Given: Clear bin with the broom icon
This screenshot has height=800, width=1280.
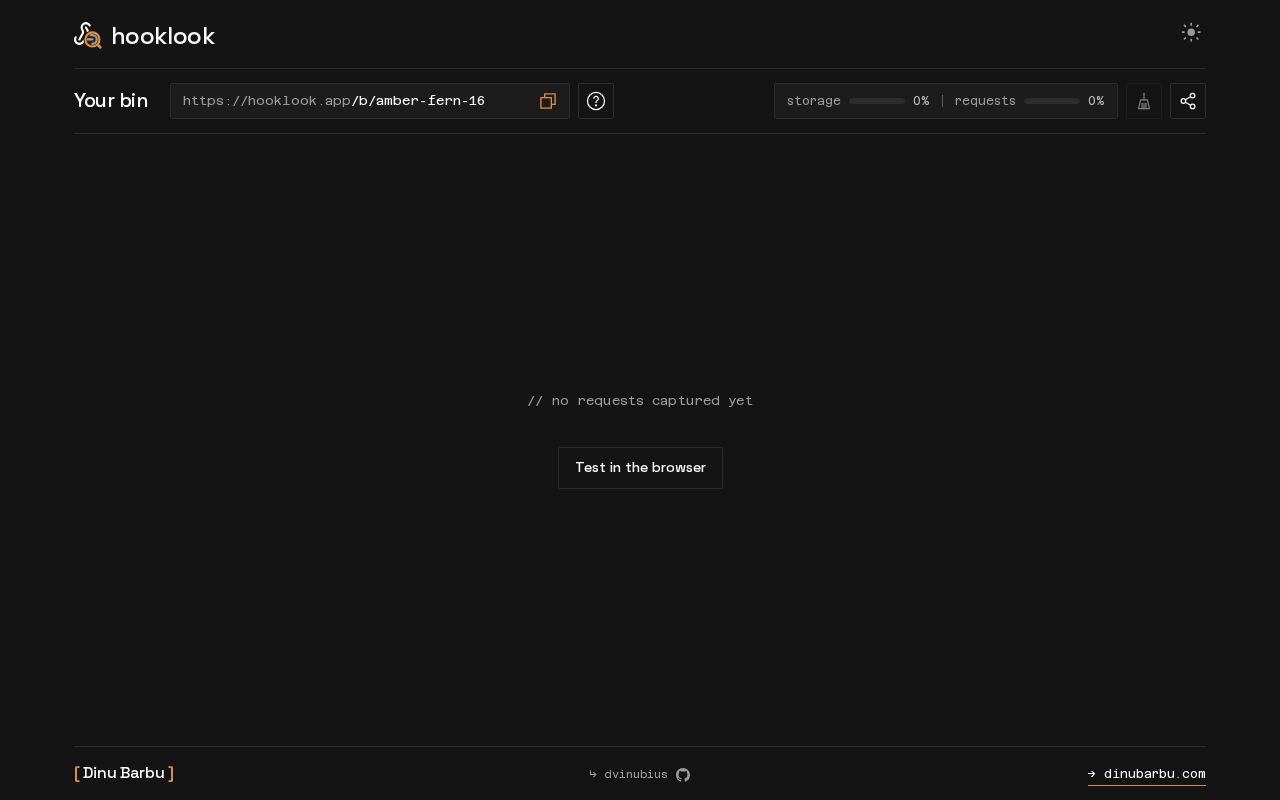Looking at the screenshot, I should pyautogui.click(x=1144, y=101).
